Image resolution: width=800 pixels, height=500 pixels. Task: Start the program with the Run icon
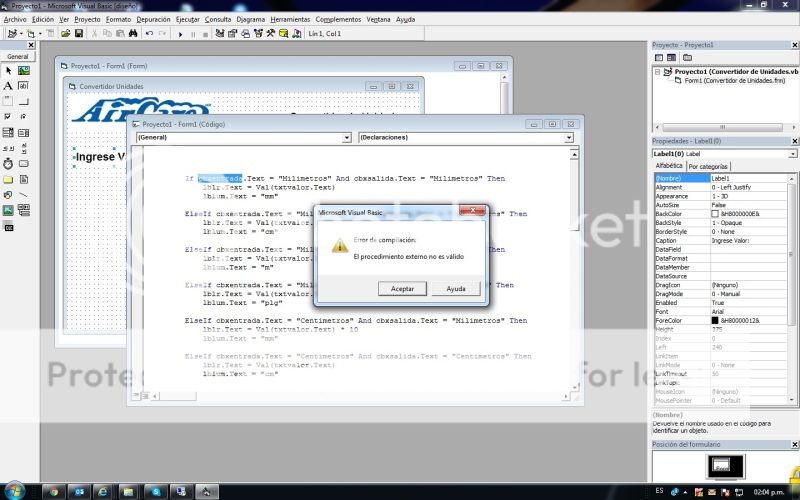pos(180,34)
